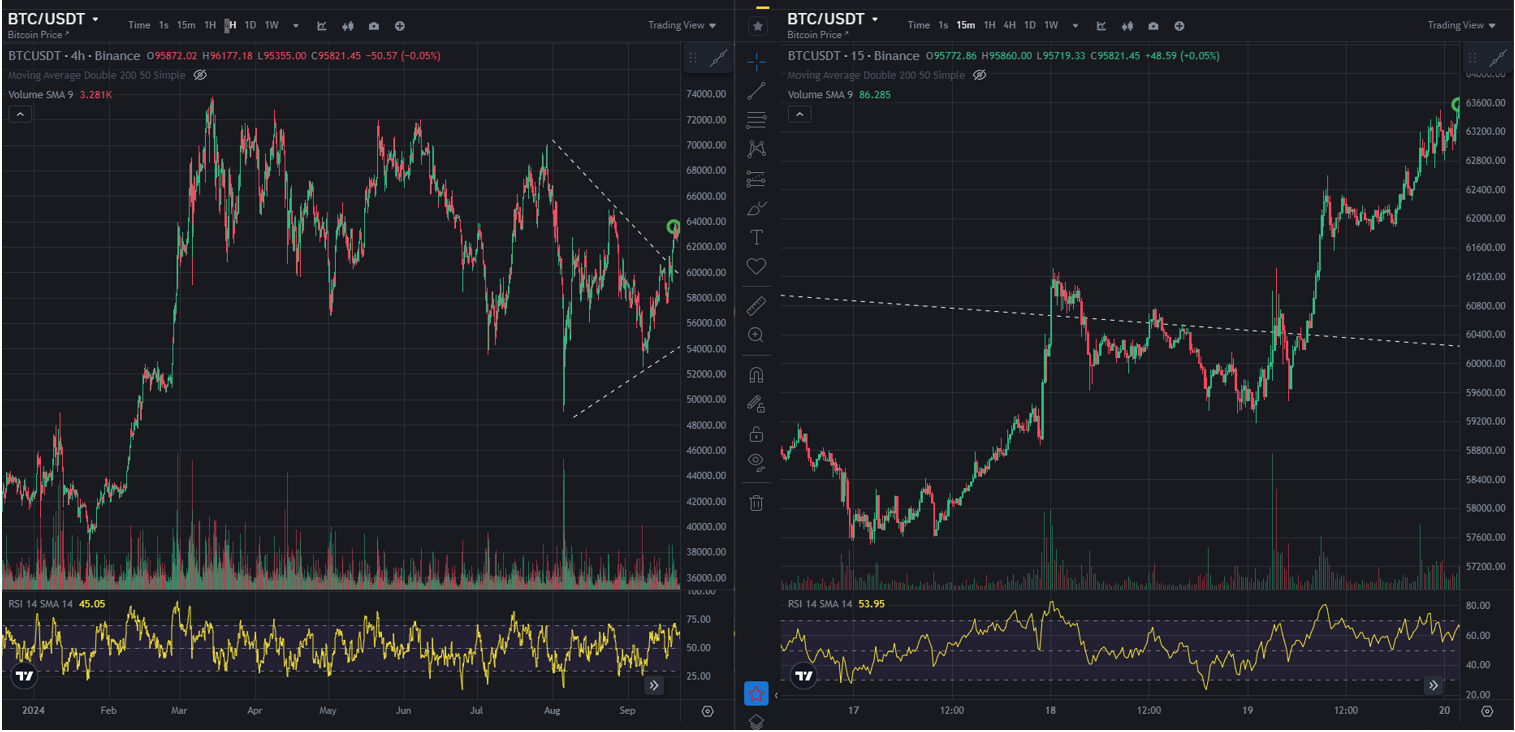Open Trading View dropdown on right chart
The image size is (1515, 732).
point(1462,25)
